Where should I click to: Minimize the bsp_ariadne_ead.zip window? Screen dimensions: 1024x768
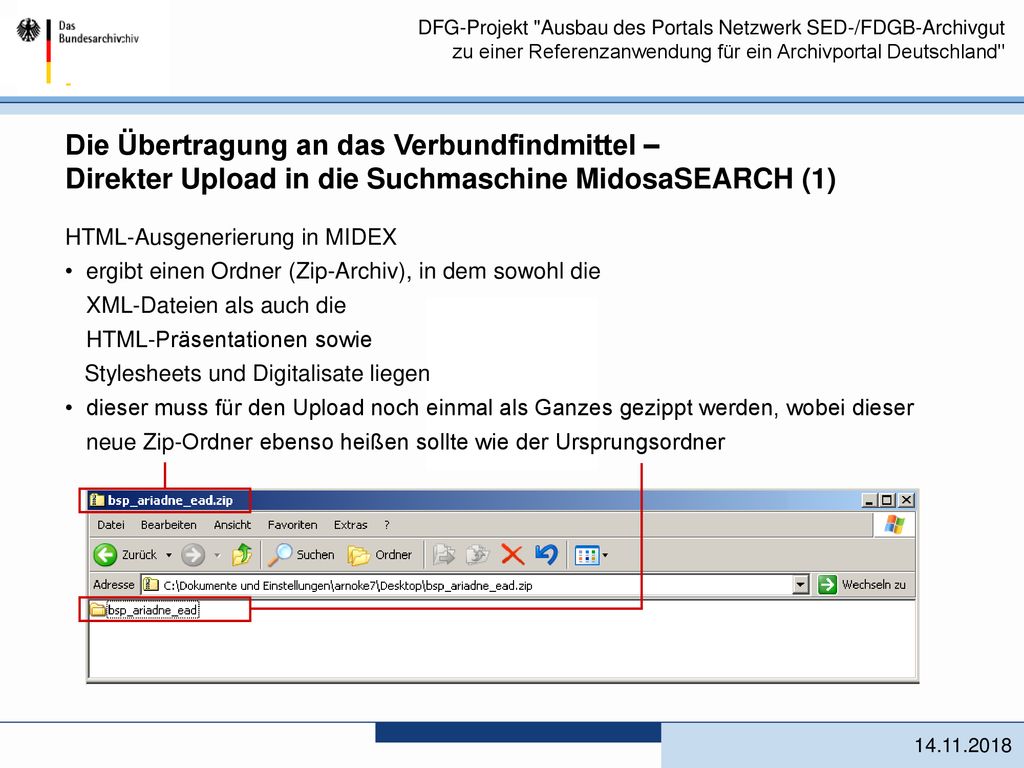click(869, 500)
